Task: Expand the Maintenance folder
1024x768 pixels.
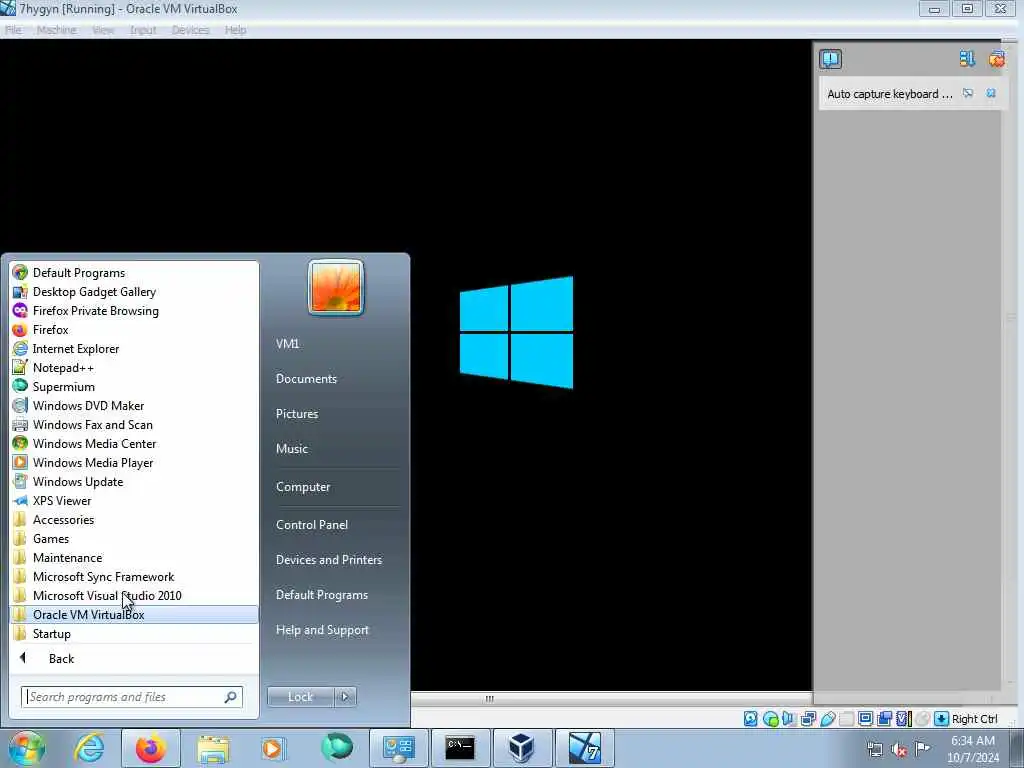Action: pos(134,558)
